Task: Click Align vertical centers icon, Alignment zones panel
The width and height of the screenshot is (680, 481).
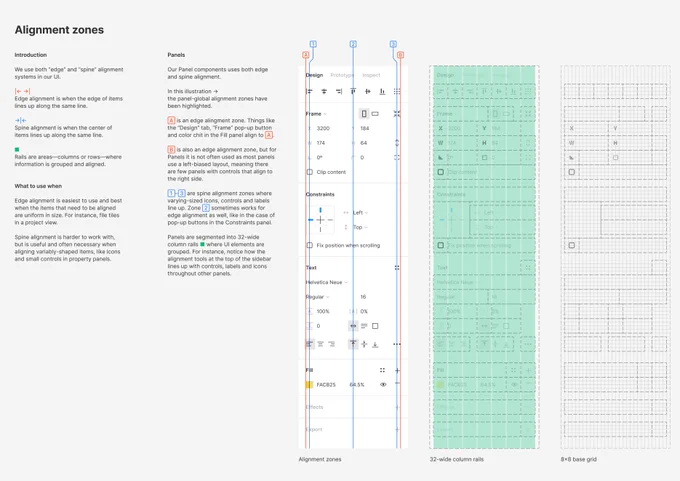Action: tap(368, 91)
